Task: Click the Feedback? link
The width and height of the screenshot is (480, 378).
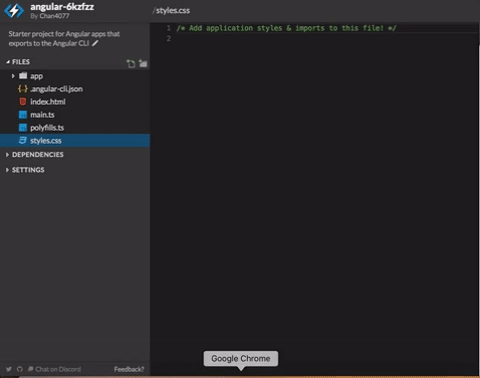Action: [x=129, y=369]
